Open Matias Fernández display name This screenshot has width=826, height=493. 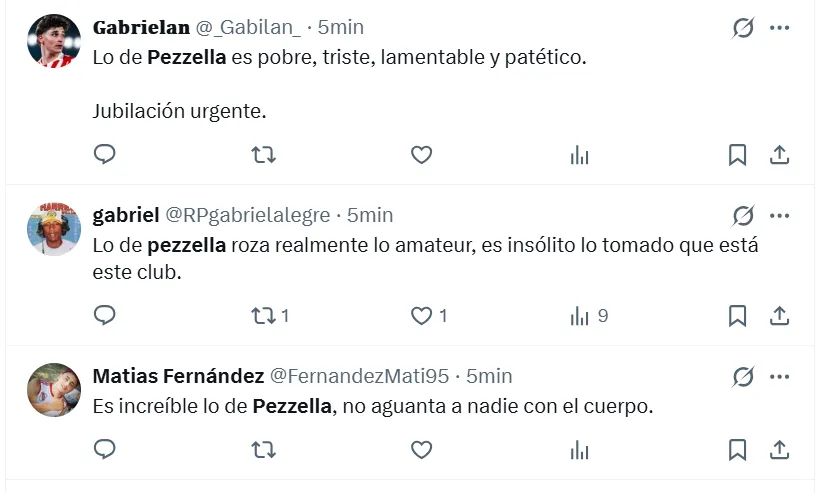click(178, 376)
